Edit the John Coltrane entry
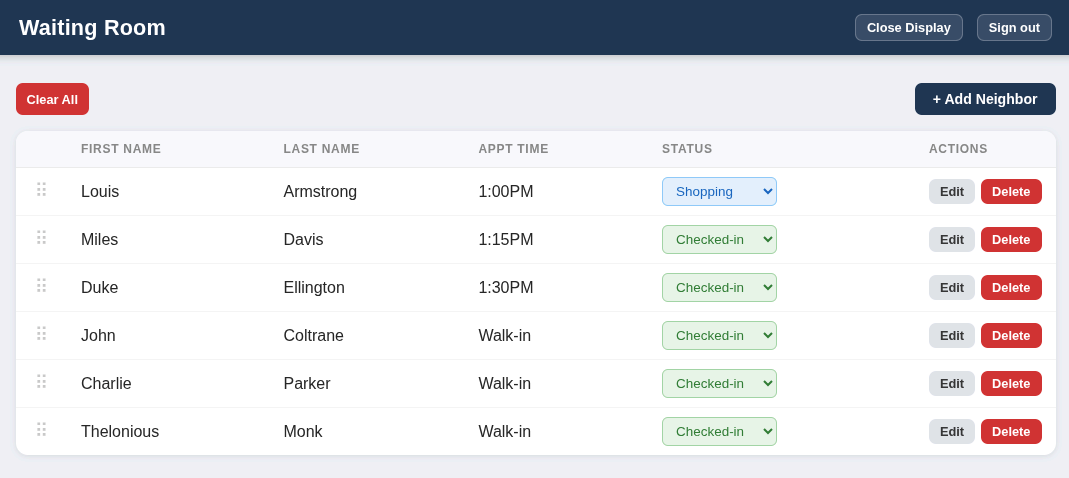1069x478 pixels. coord(952,335)
